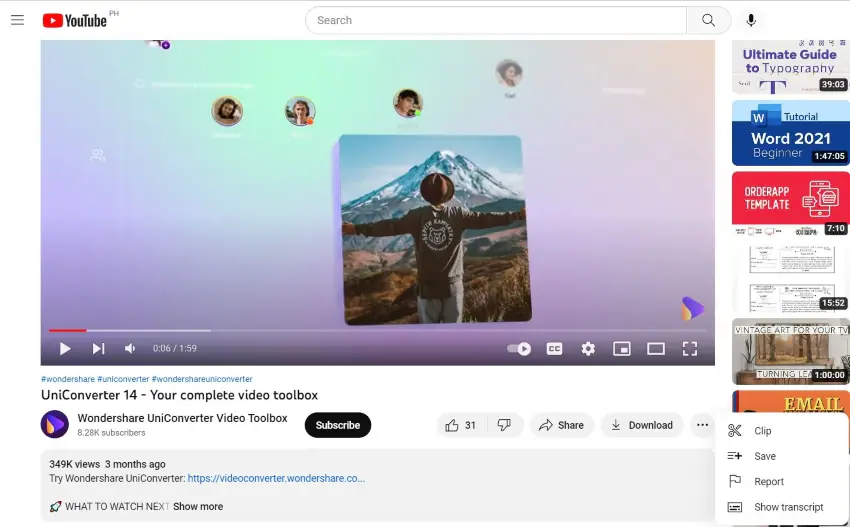Click the magnifier search button
The height and width of the screenshot is (527, 850).
tap(708, 20)
